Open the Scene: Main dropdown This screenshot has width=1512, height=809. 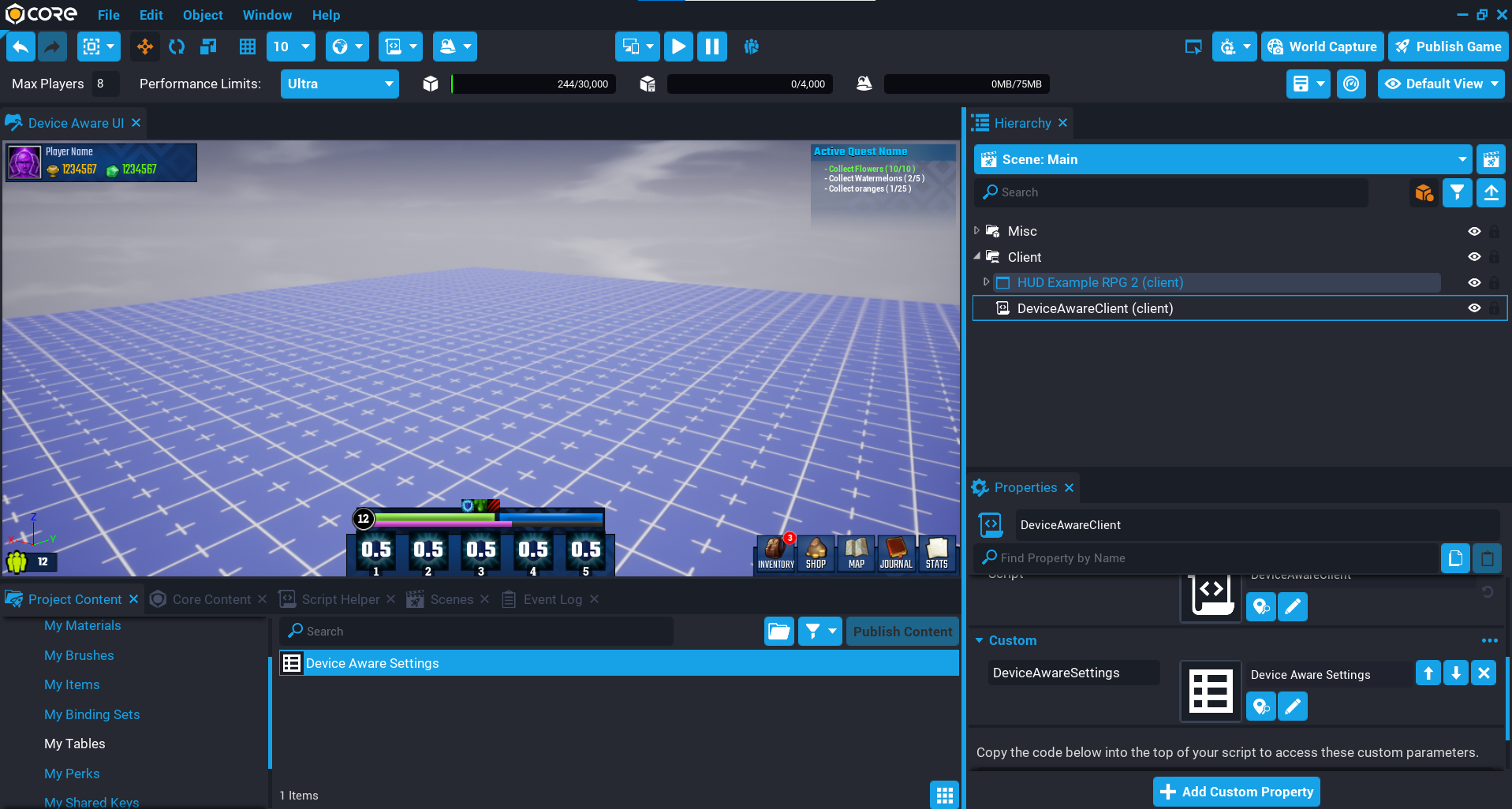(1223, 159)
